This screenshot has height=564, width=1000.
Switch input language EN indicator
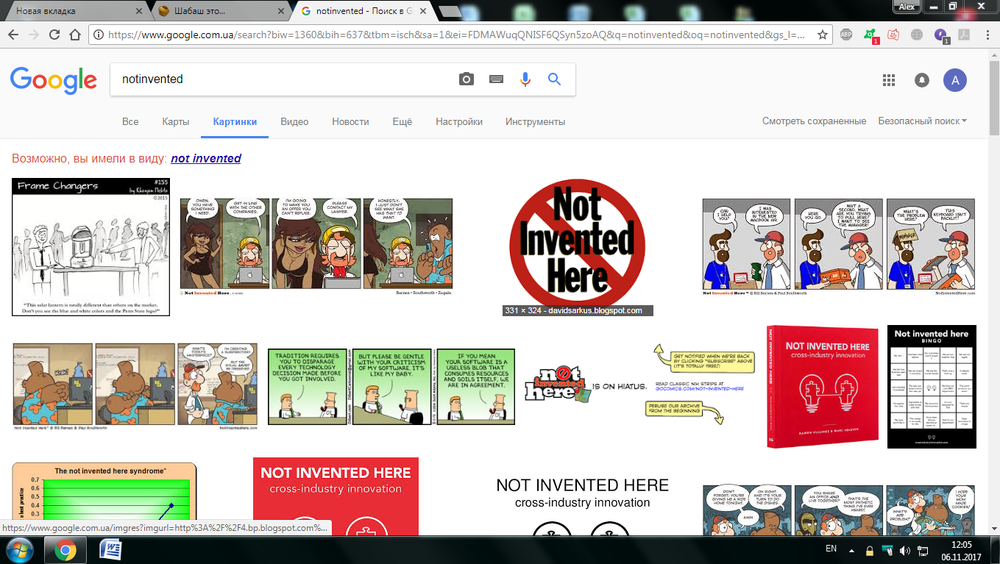(x=831, y=549)
